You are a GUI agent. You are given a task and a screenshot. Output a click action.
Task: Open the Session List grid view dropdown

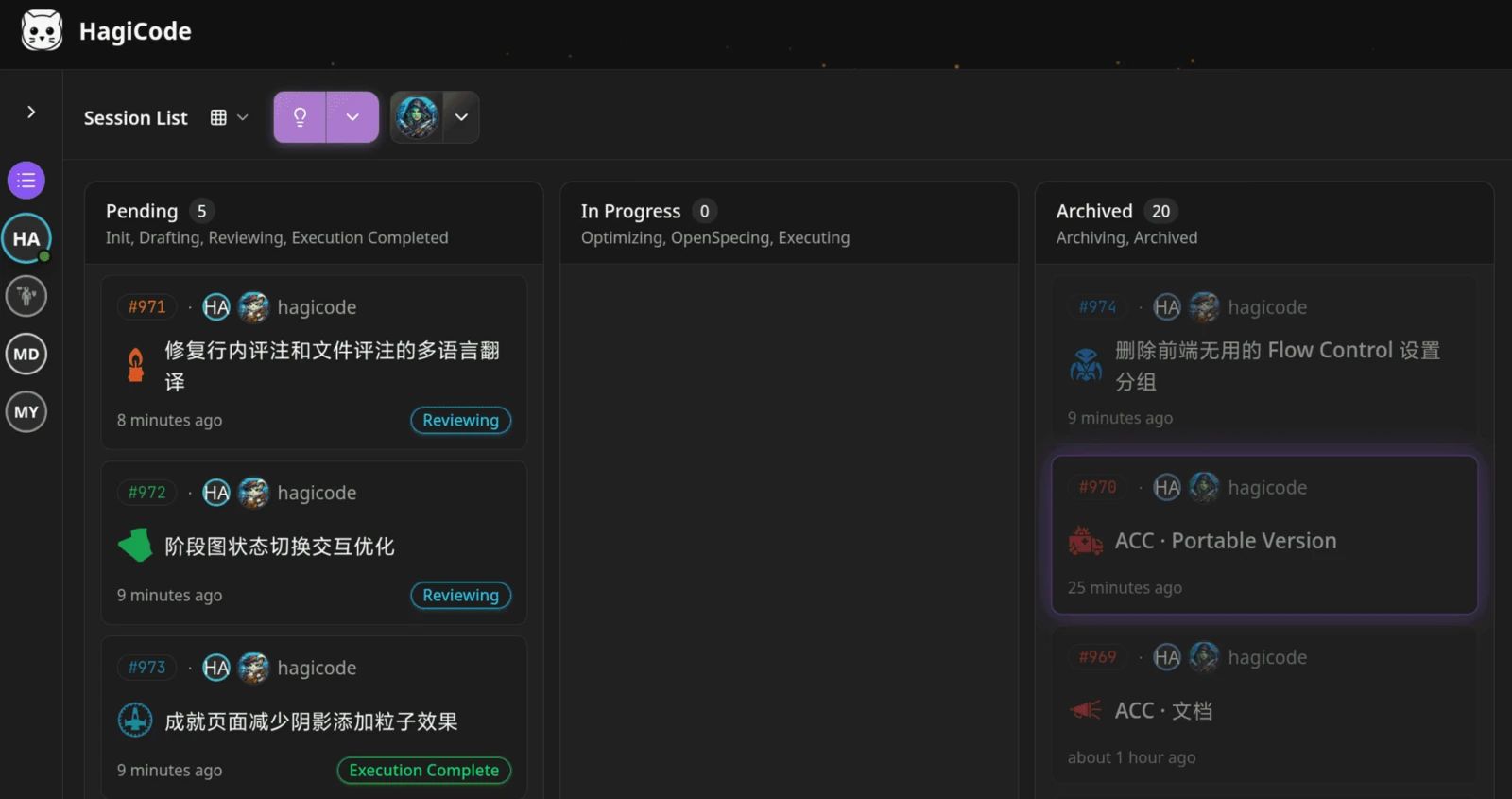230,117
